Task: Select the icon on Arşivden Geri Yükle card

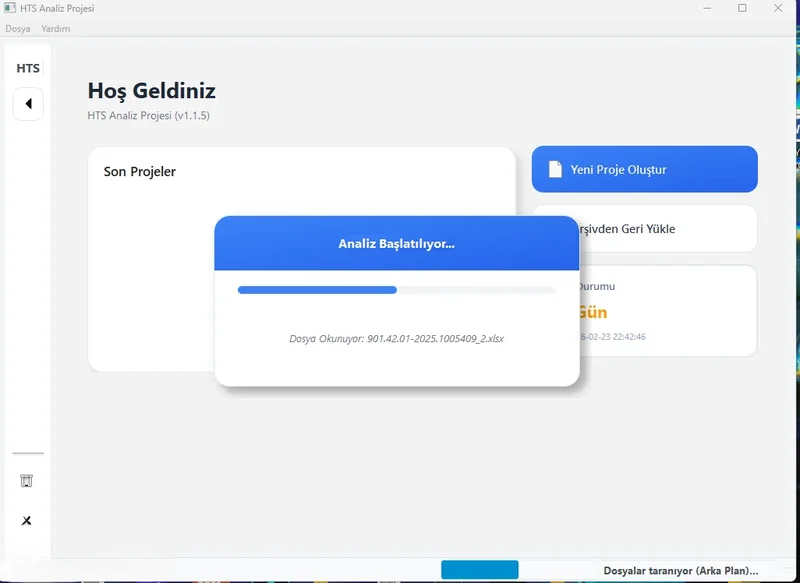Action: [554, 228]
